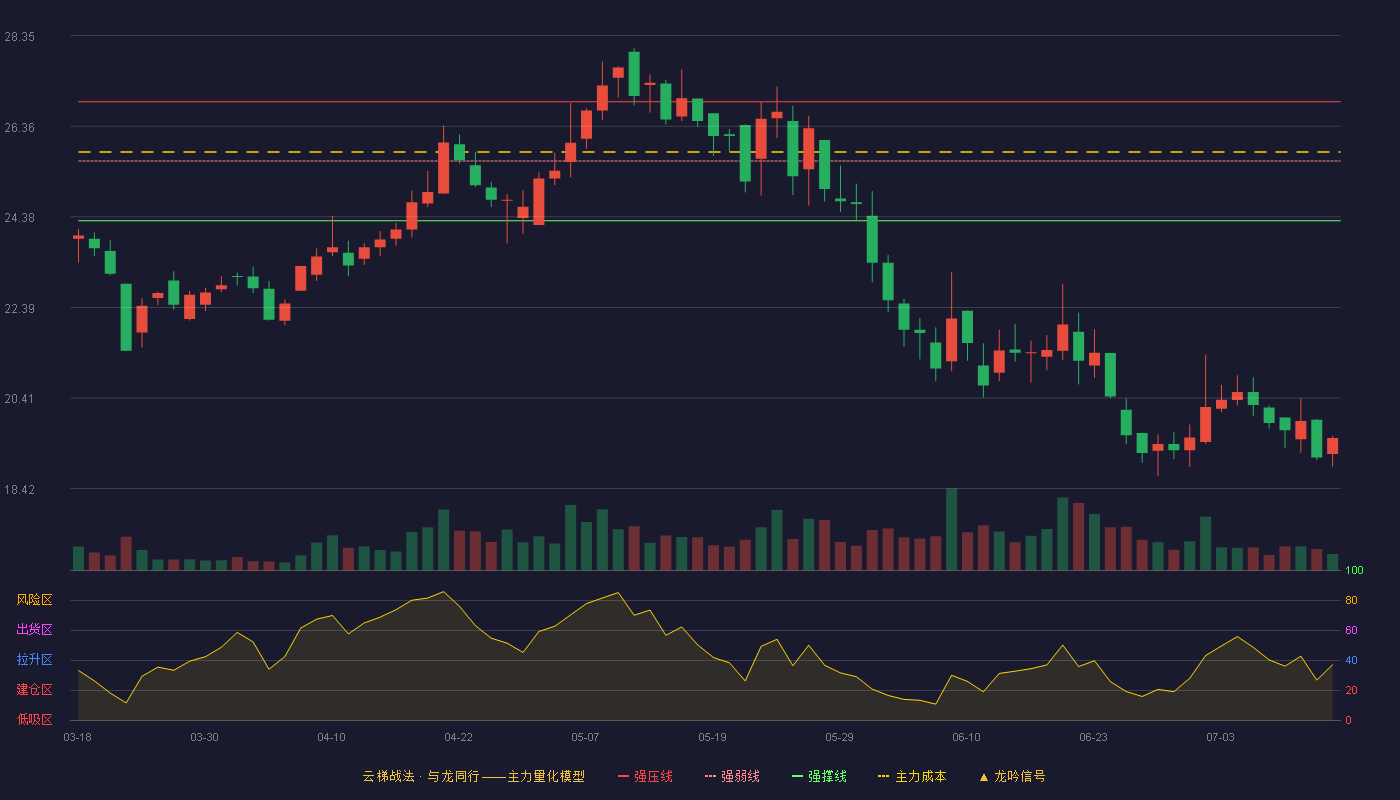Toggle the 龙吟信号 legend entry

pyautogui.click(x=1012, y=776)
